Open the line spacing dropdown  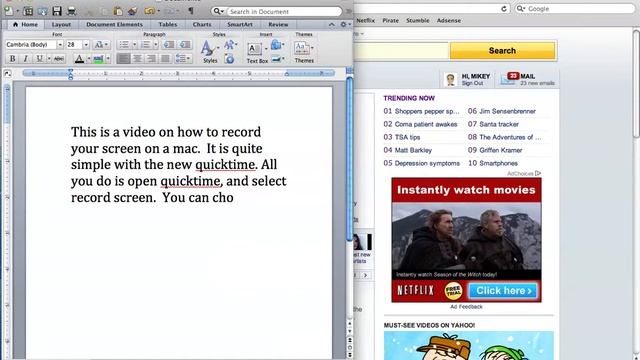182,59
